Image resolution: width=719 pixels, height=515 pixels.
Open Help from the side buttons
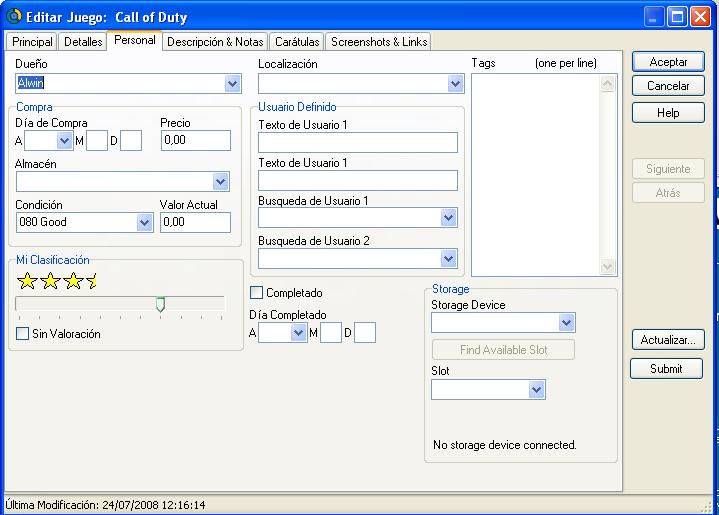click(x=668, y=113)
